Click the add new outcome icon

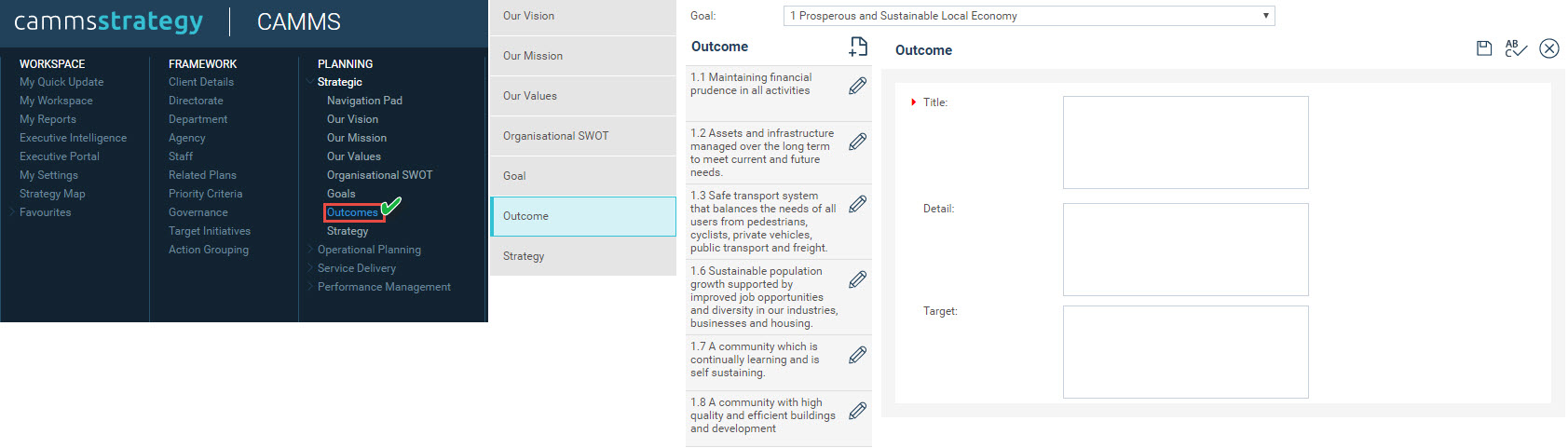pyautogui.click(x=858, y=47)
